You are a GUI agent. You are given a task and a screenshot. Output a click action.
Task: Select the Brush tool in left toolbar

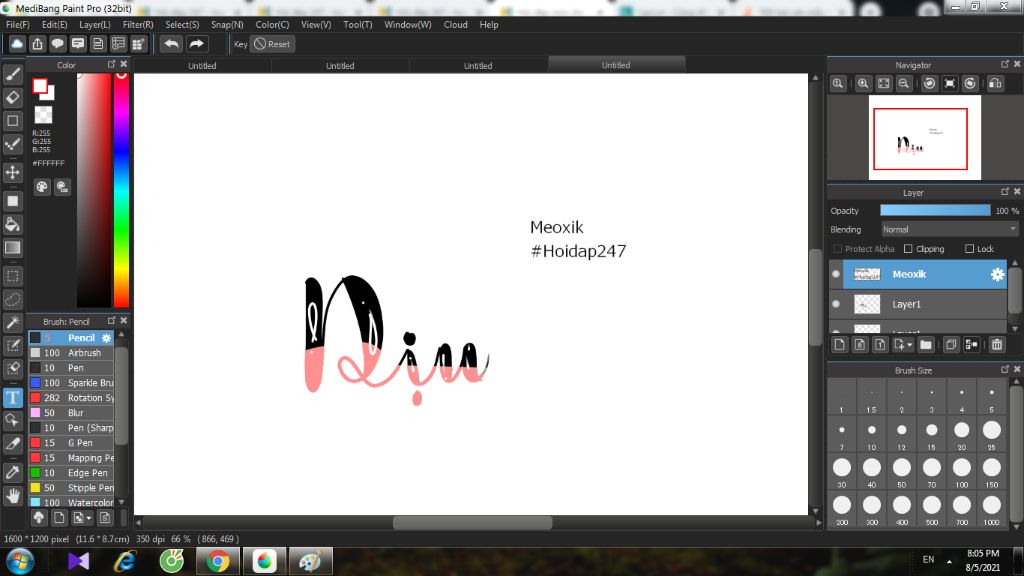[x=12, y=74]
